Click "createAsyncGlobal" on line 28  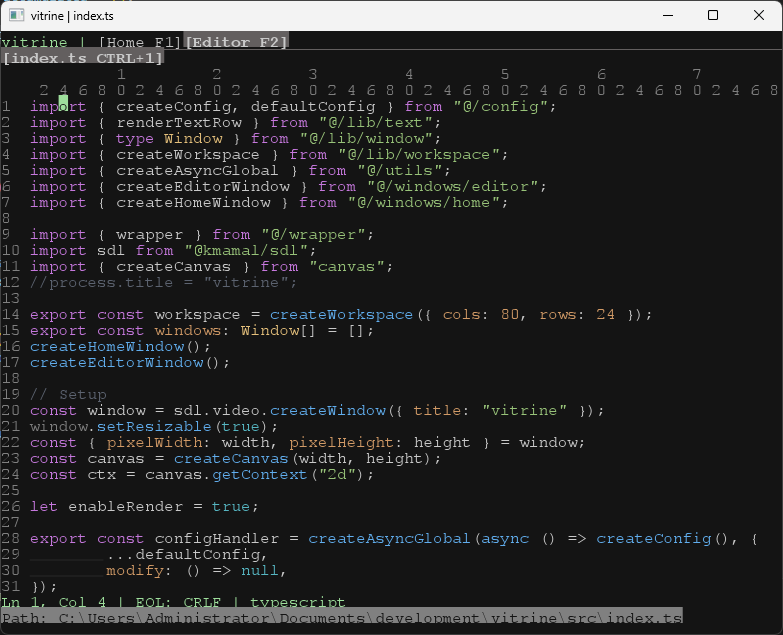(390, 538)
